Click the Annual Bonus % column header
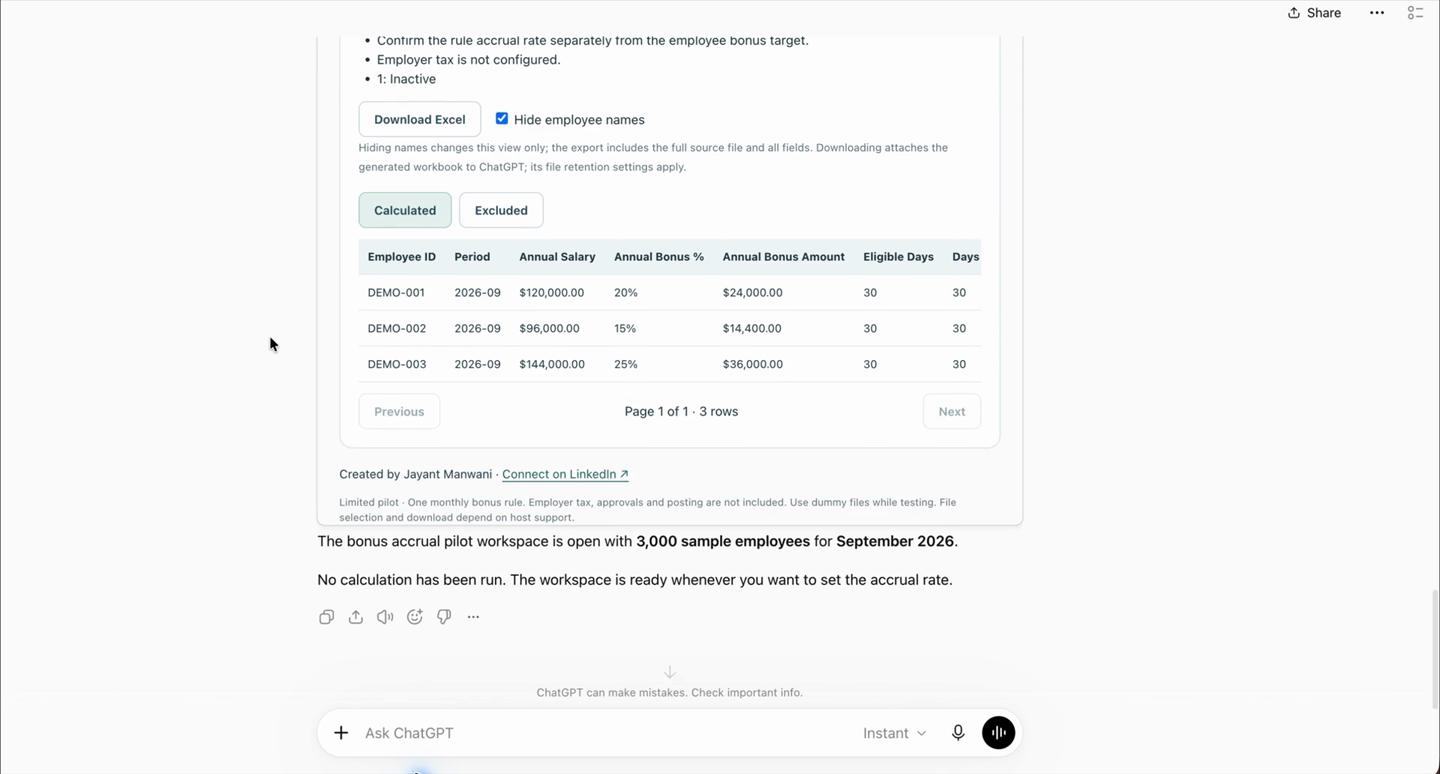The width and height of the screenshot is (1440, 774). tap(659, 257)
